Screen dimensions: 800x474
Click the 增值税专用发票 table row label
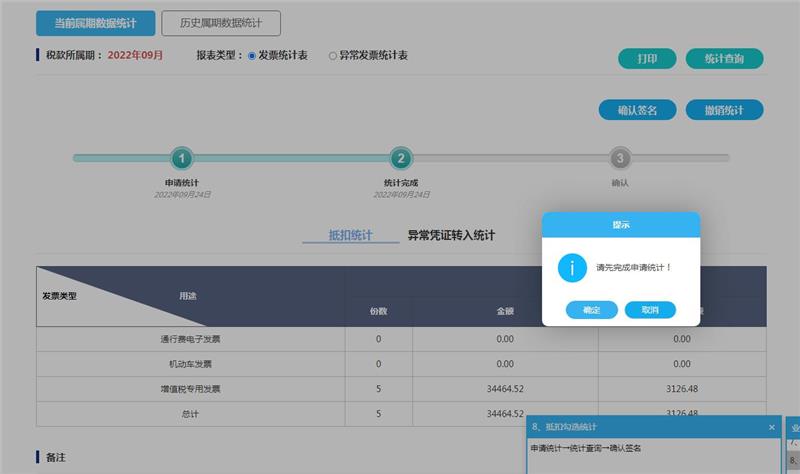191,388
